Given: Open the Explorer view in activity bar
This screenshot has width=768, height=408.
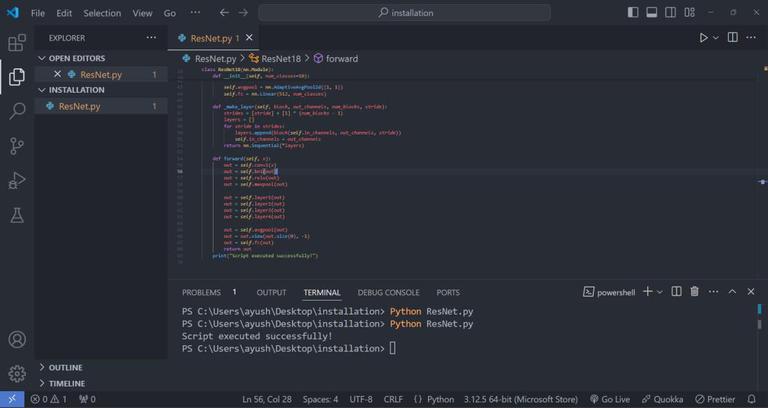Looking at the screenshot, I should pos(17,77).
